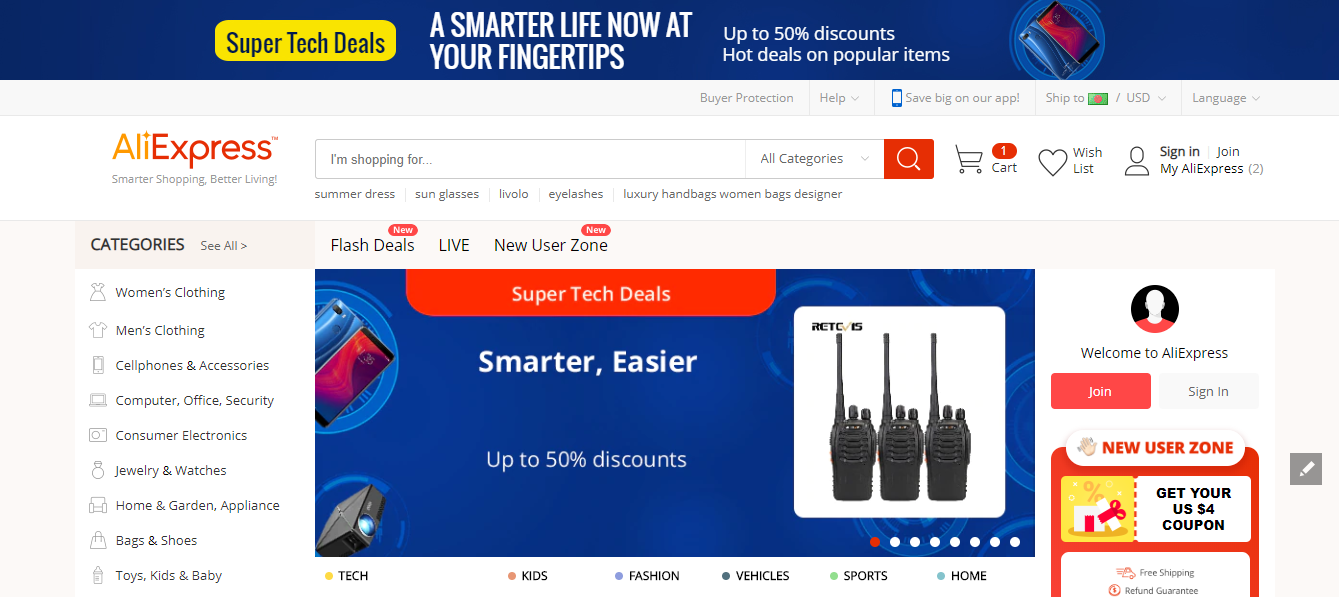
Task: Open the Buyer Protection link
Action: [x=746, y=98]
